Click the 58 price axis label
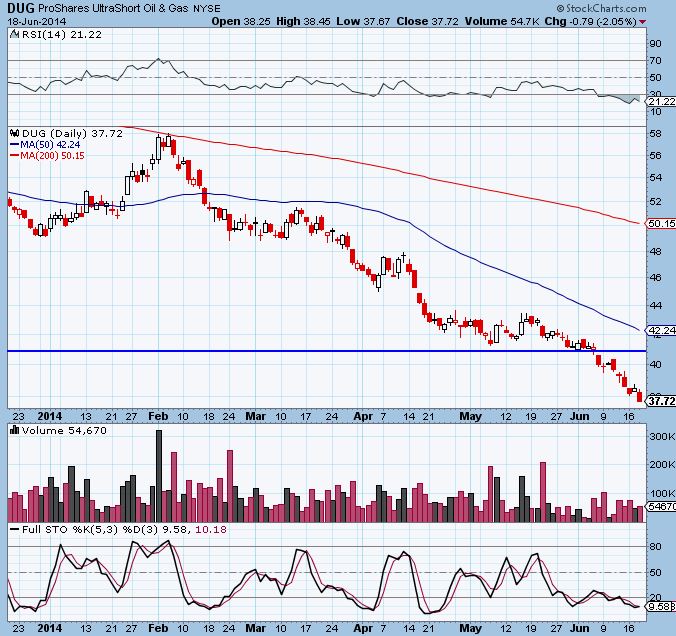Viewport: 676px width, 636px height. pos(655,134)
